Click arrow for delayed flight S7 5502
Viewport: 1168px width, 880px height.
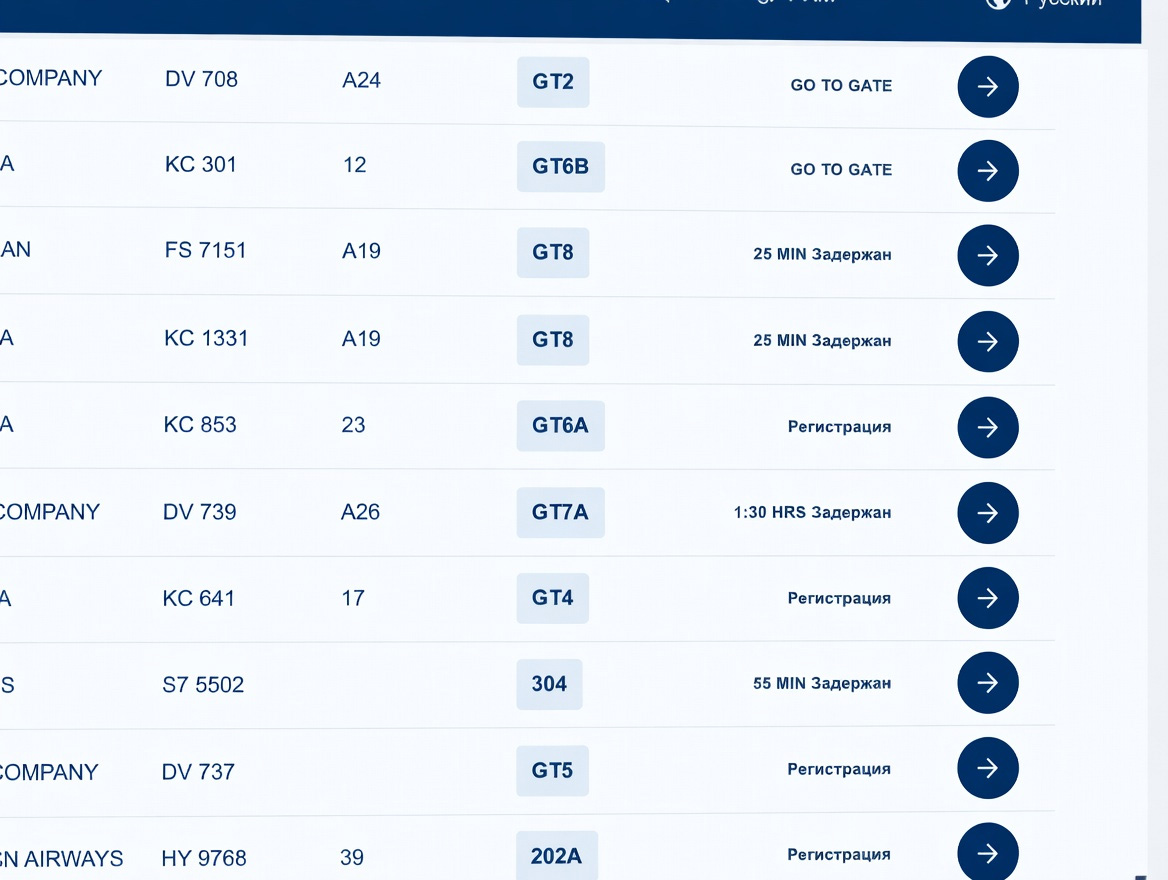click(987, 683)
